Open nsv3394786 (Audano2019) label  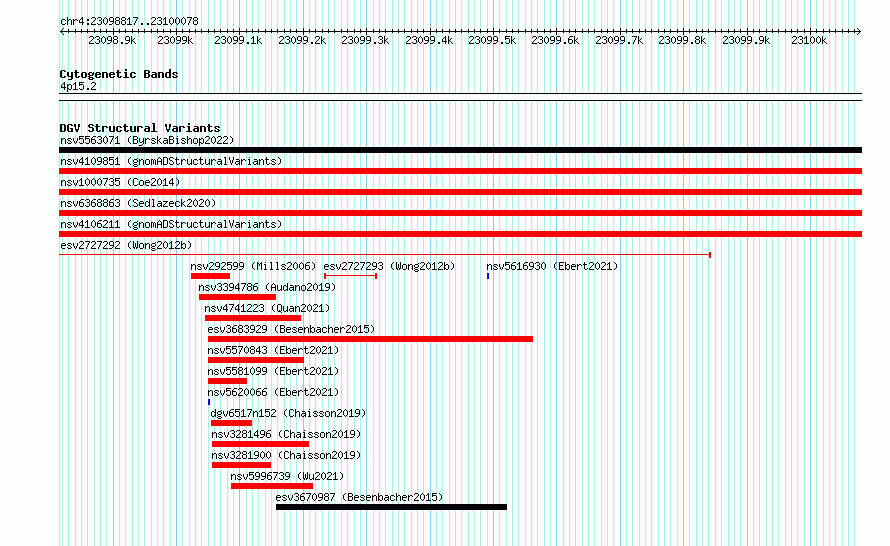pyautogui.click(x=267, y=287)
